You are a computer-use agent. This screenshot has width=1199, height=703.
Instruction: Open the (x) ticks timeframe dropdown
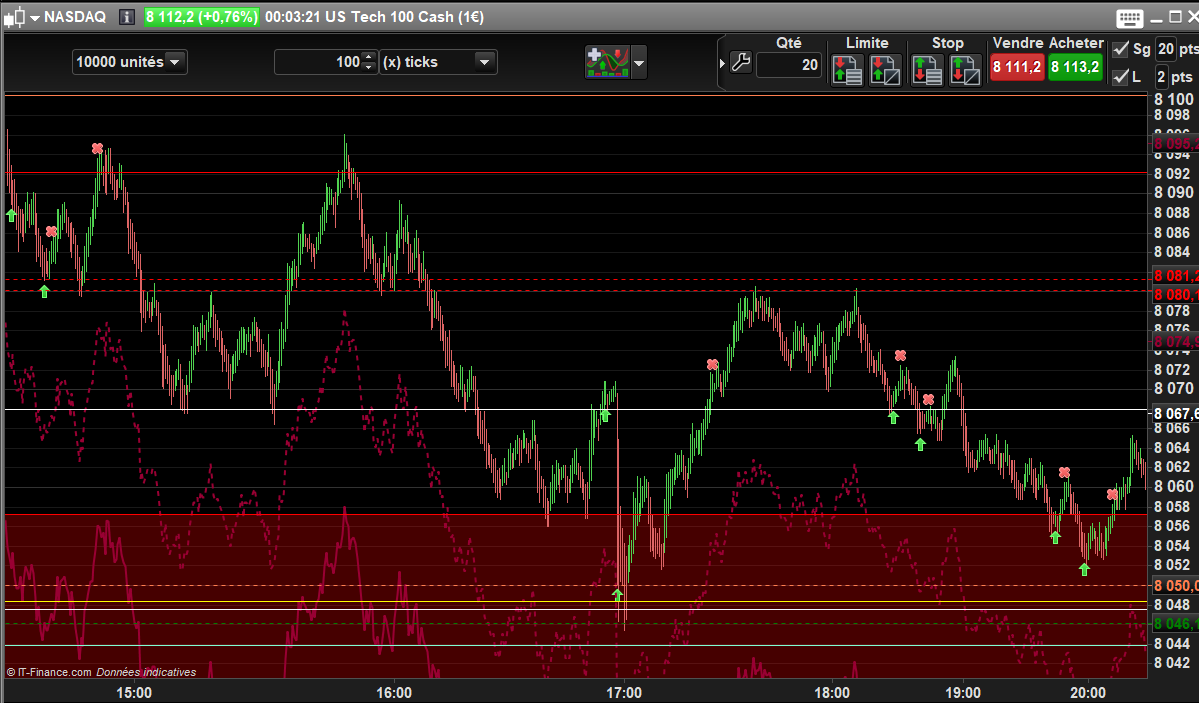pos(438,62)
